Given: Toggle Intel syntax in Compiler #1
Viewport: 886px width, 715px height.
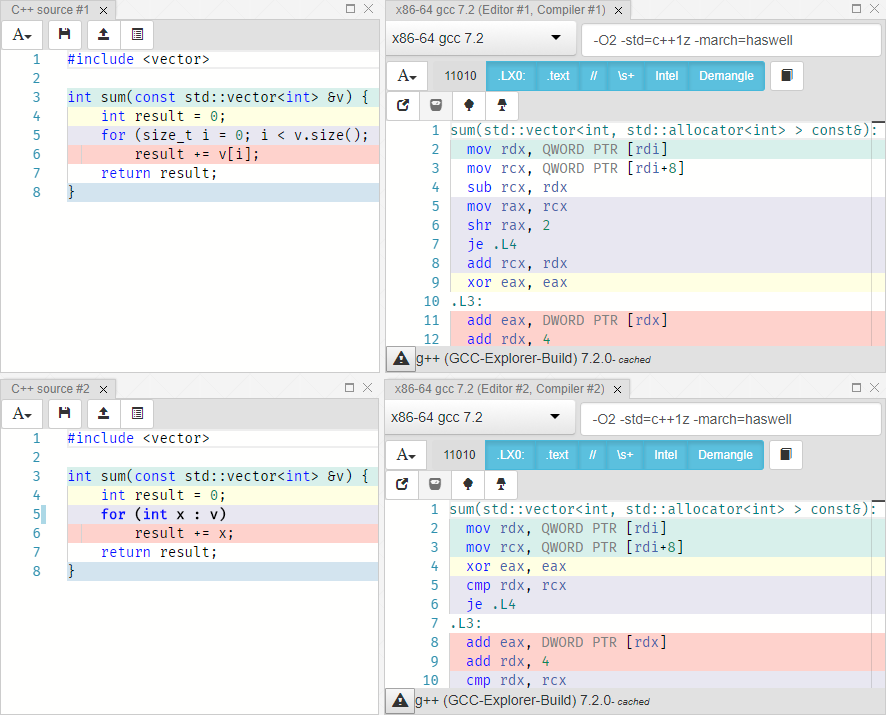Looking at the screenshot, I should (x=665, y=75).
